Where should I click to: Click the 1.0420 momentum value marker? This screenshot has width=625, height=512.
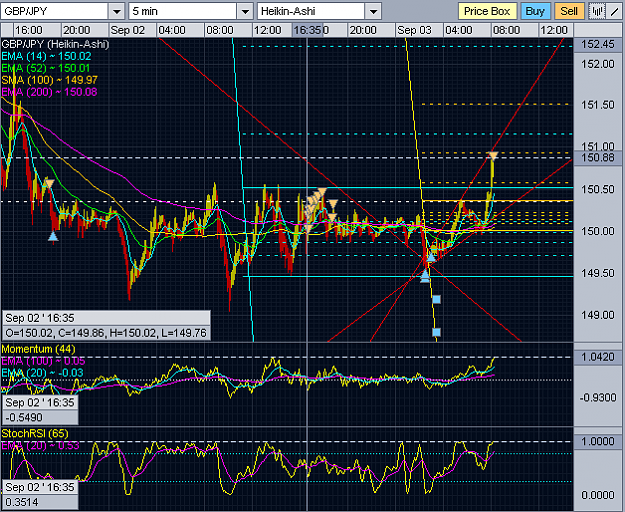pos(598,357)
